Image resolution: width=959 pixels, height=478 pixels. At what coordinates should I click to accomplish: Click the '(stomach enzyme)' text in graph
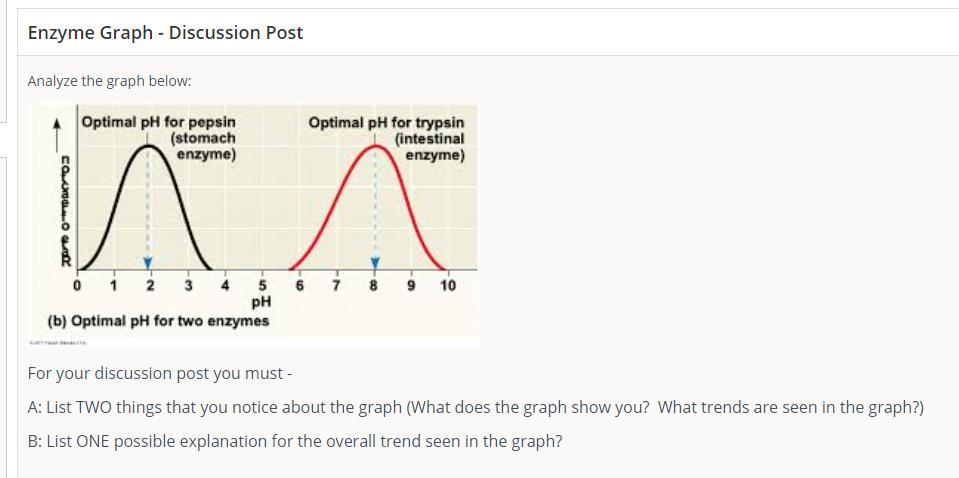[x=203, y=147]
